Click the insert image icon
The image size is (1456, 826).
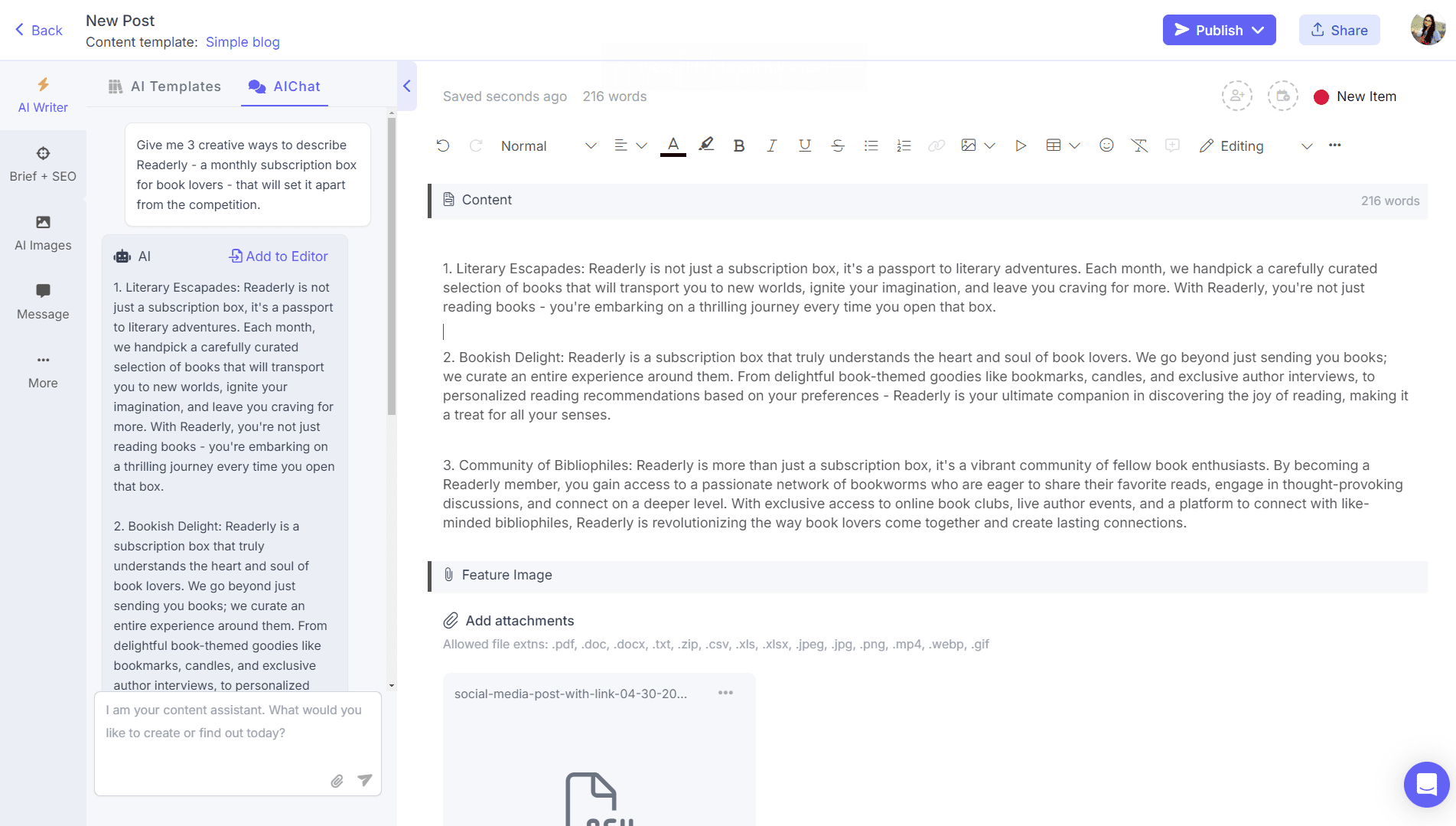(969, 145)
